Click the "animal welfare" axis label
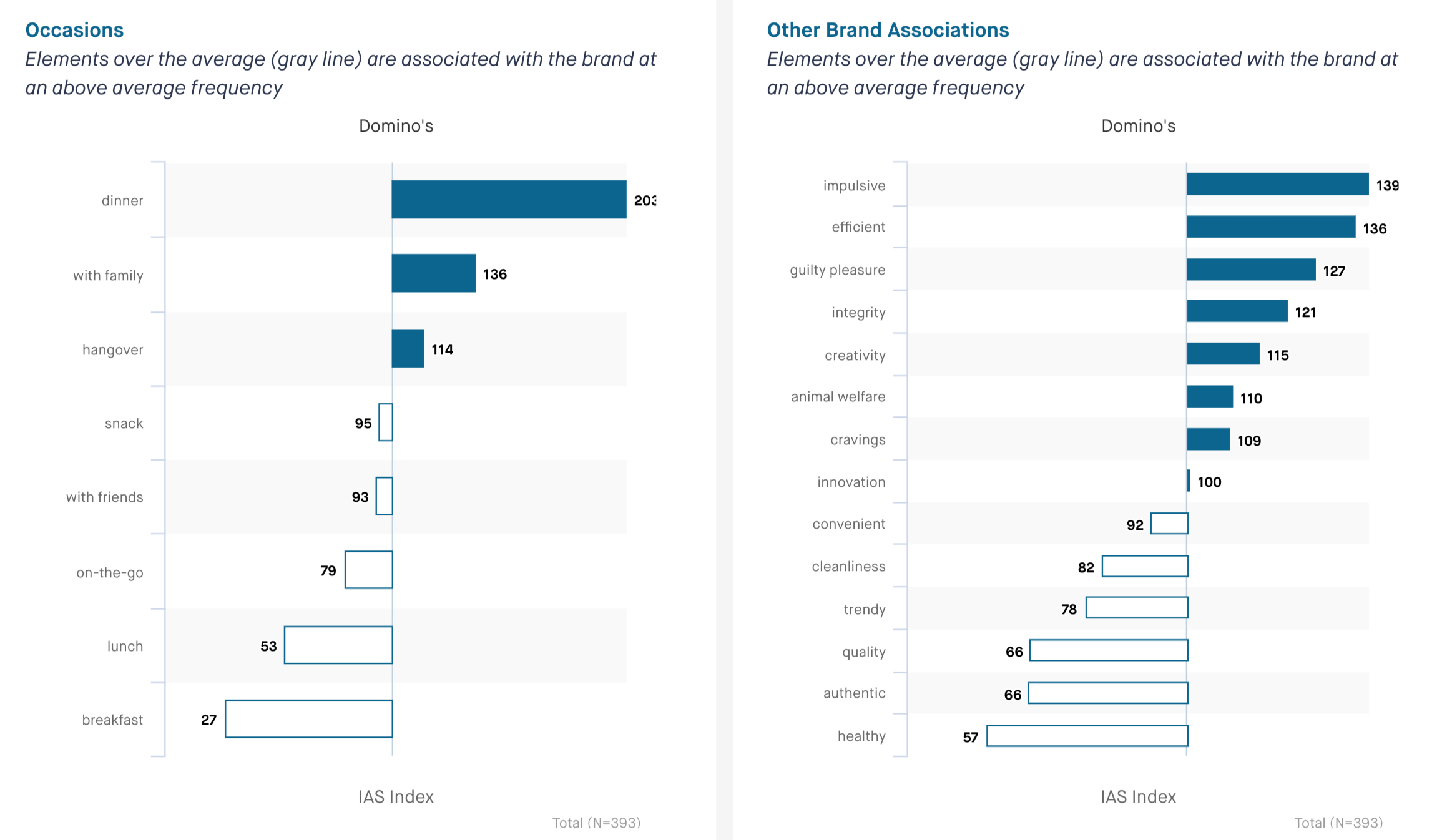The image size is (1447, 840). (x=838, y=397)
